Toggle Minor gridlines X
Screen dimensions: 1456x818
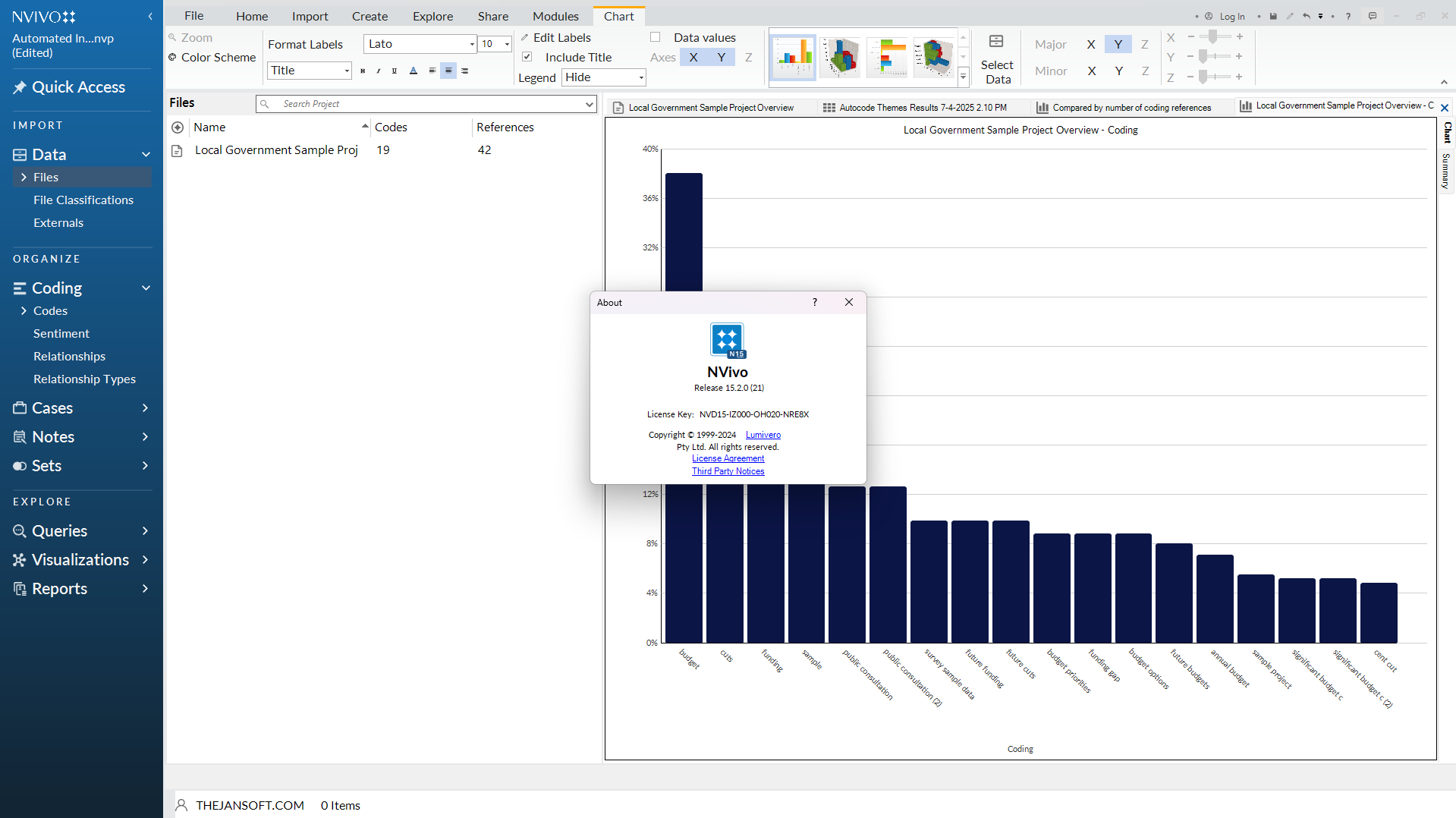click(x=1091, y=71)
